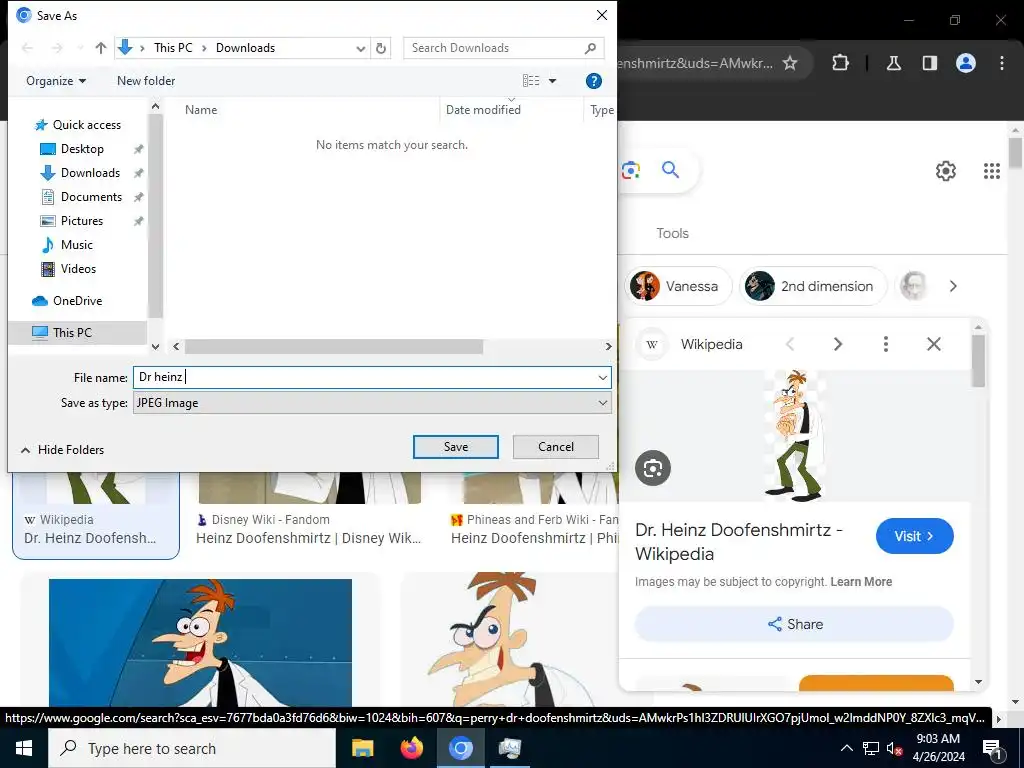Visit the Wikipedia source page
The height and width of the screenshot is (768, 1024).
click(914, 536)
